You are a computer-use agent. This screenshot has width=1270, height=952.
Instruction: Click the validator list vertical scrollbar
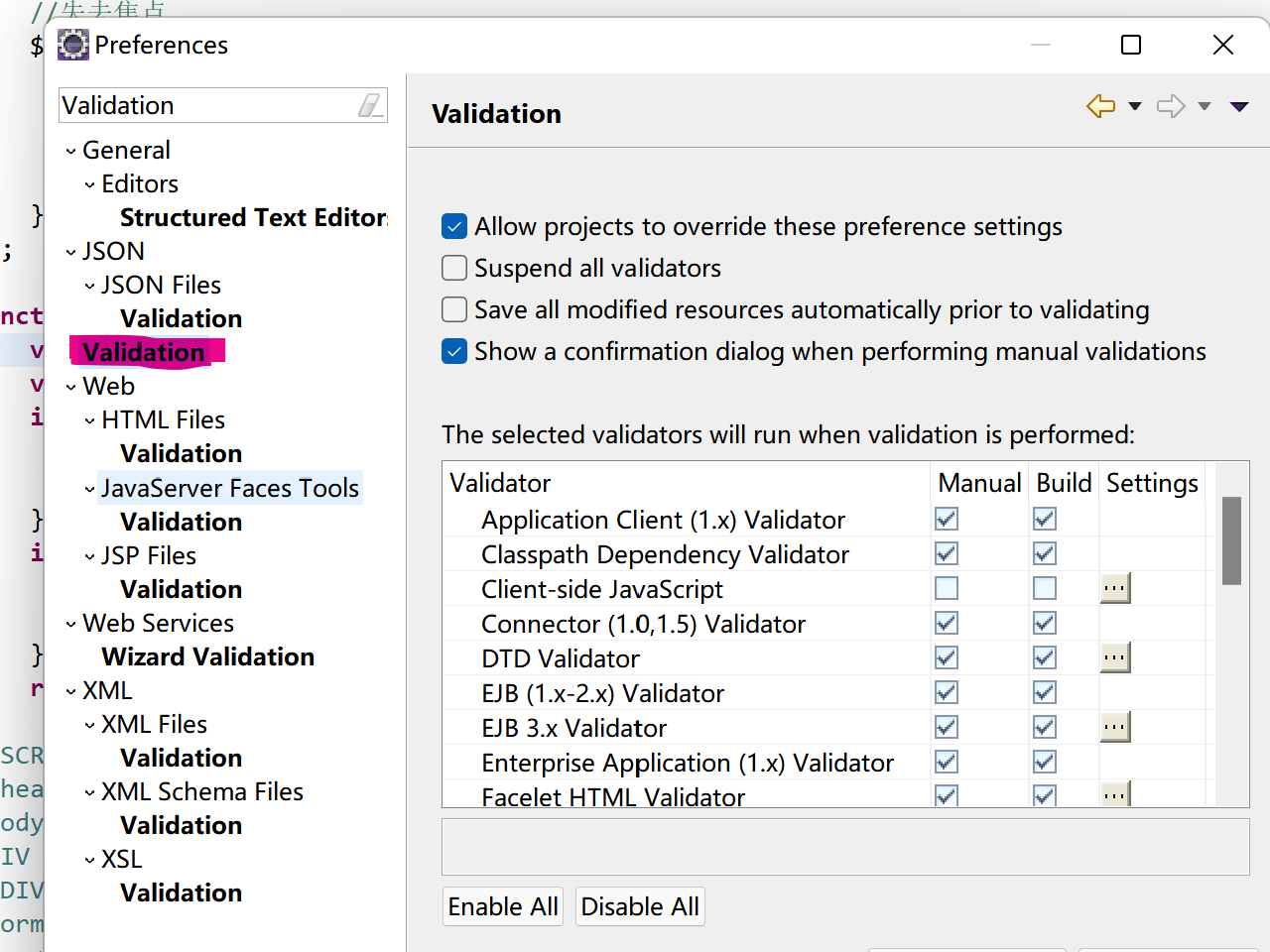1232,540
